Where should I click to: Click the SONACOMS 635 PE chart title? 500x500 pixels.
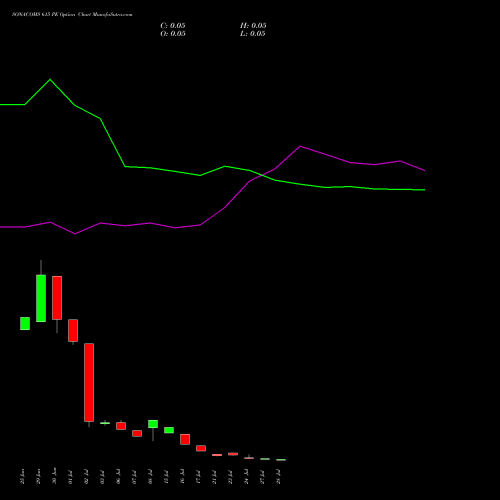(72, 15)
